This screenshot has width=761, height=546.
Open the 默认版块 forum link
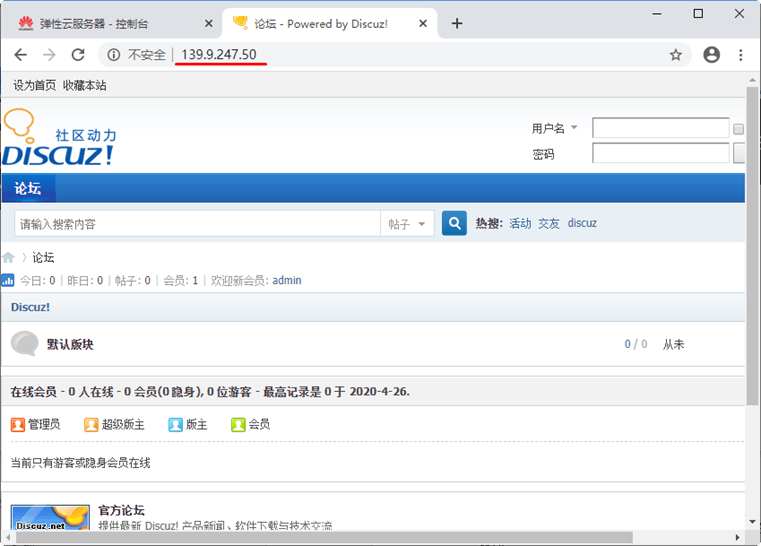(70, 344)
